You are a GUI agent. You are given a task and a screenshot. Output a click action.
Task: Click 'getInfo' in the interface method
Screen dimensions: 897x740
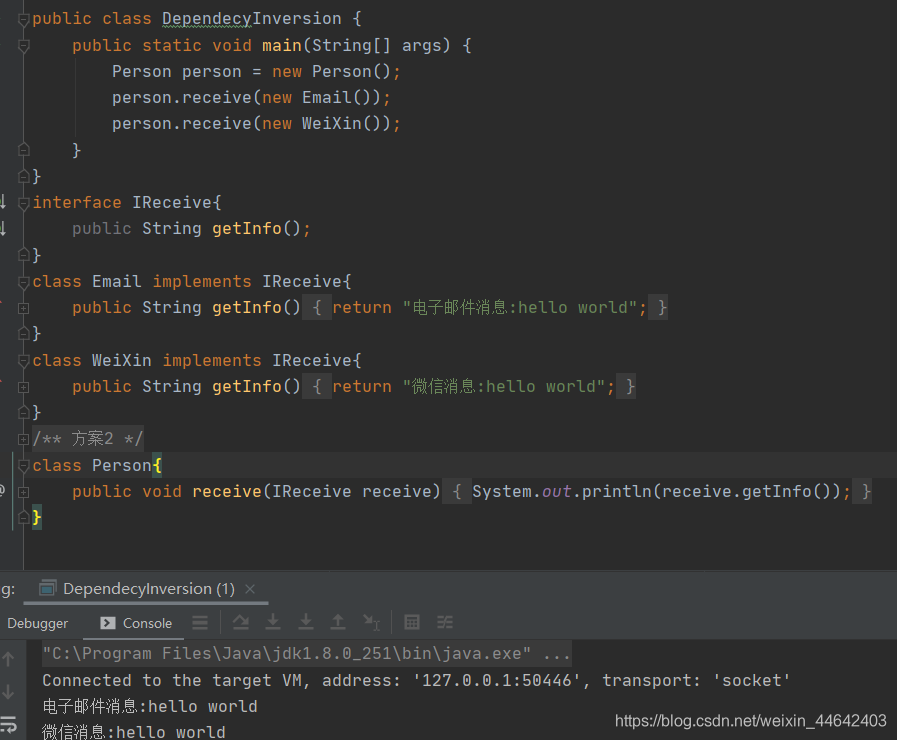pyautogui.click(x=247, y=228)
